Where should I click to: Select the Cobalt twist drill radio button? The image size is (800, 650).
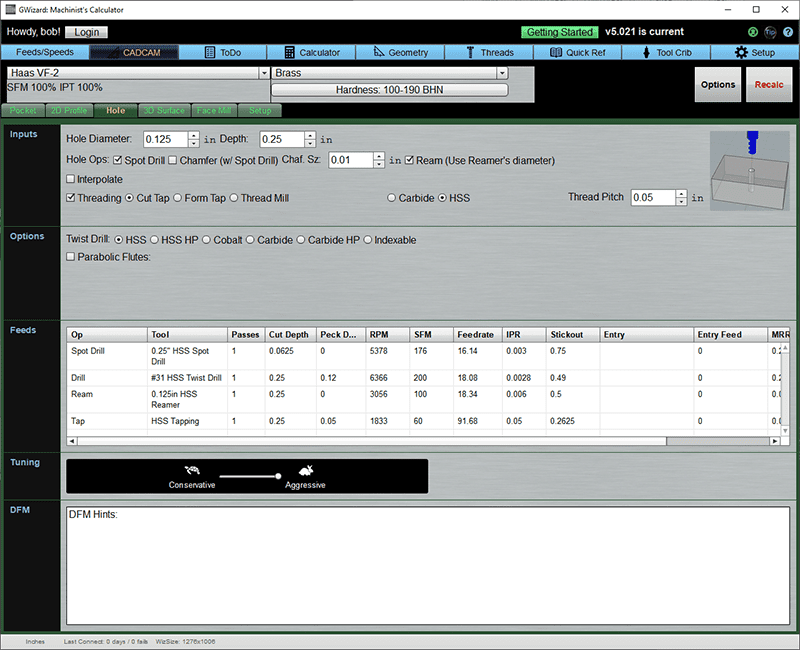click(x=207, y=240)
